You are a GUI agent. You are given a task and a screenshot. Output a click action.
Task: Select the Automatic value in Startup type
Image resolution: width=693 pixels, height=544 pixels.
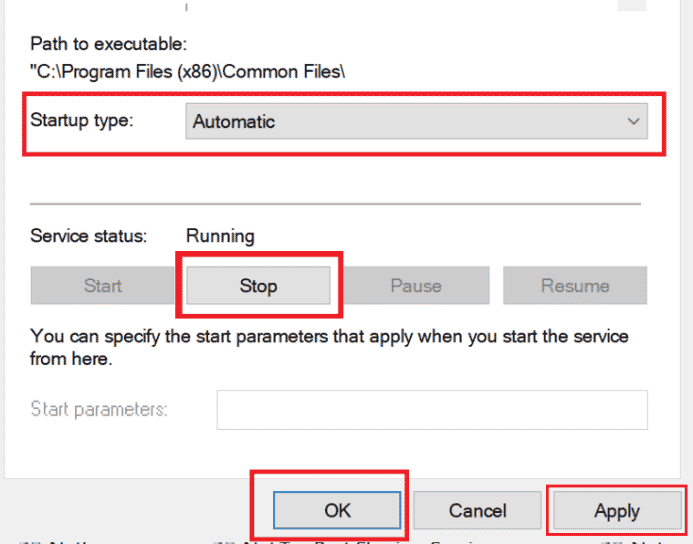(x=234, y=122)
